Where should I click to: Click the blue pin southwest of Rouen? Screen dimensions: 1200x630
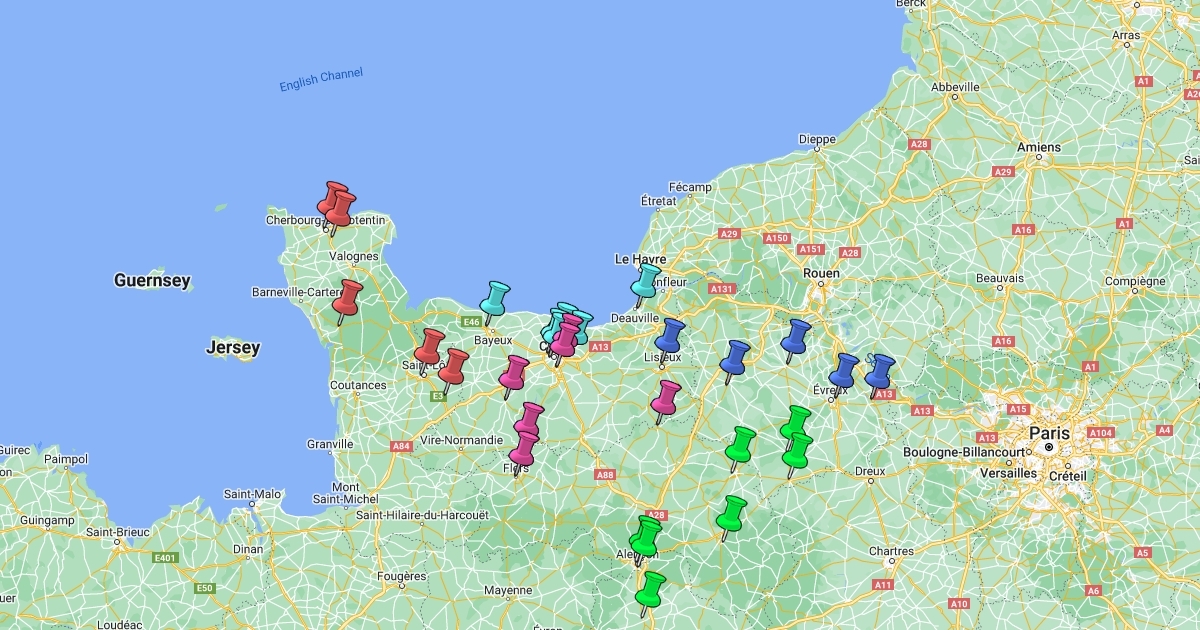click(796, 337)
